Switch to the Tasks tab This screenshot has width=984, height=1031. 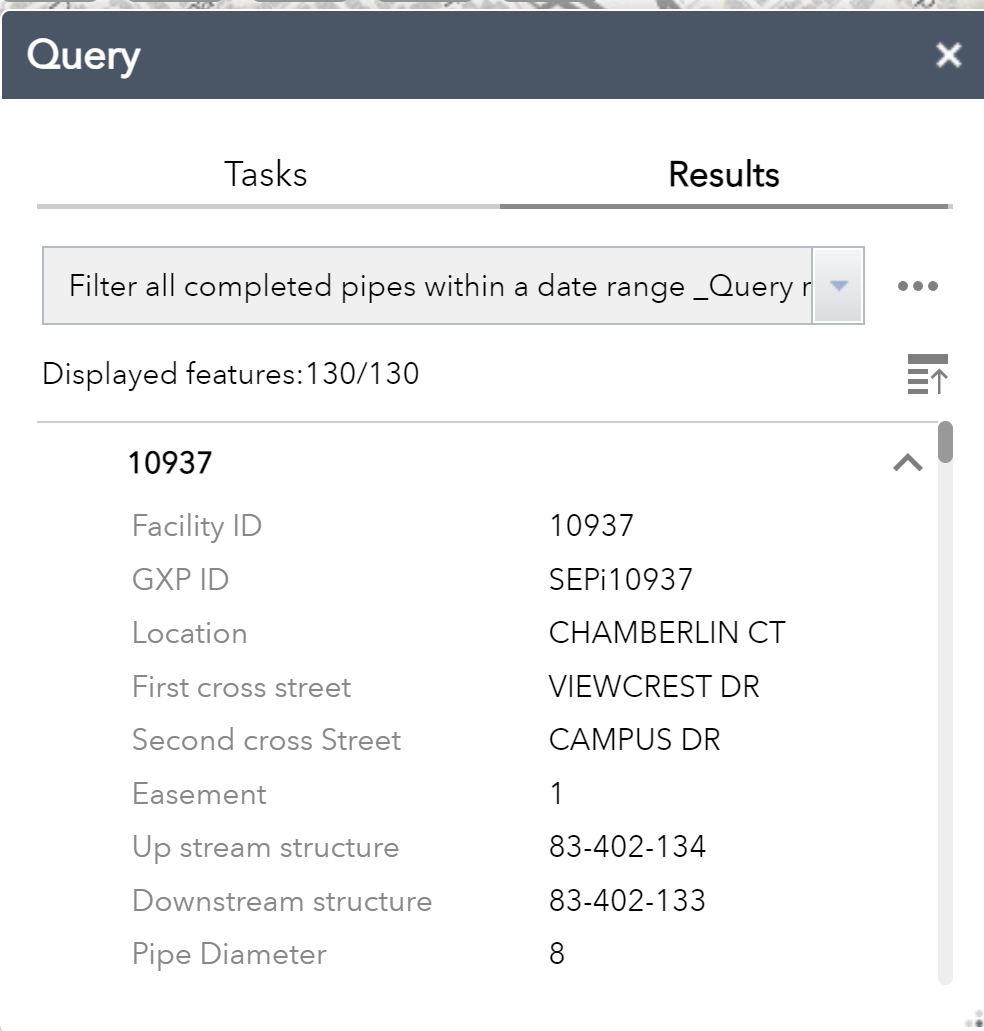[264, 174]
